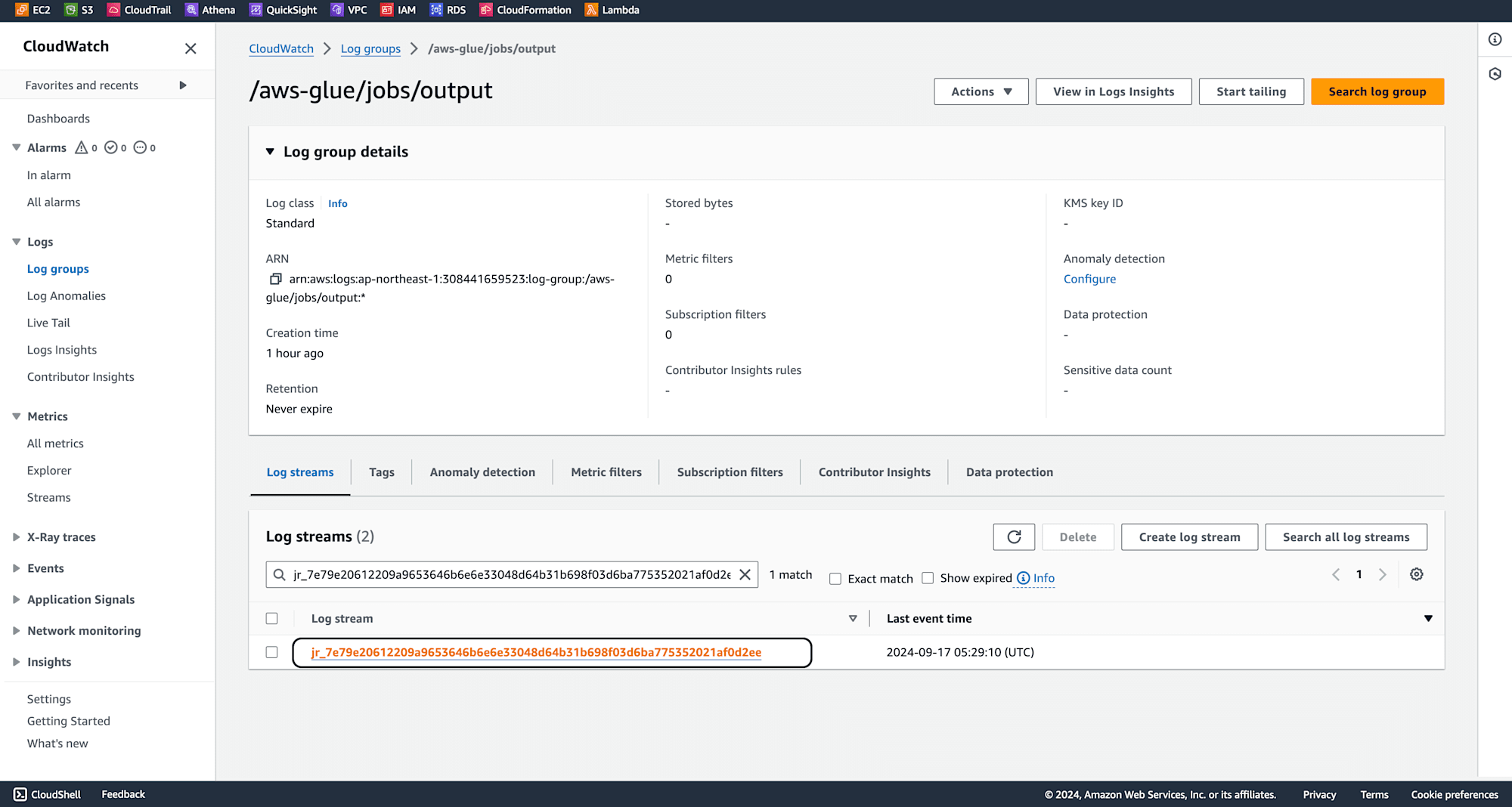
Task: Click the search magnifier in the filter box
Action: pos(279,575)
